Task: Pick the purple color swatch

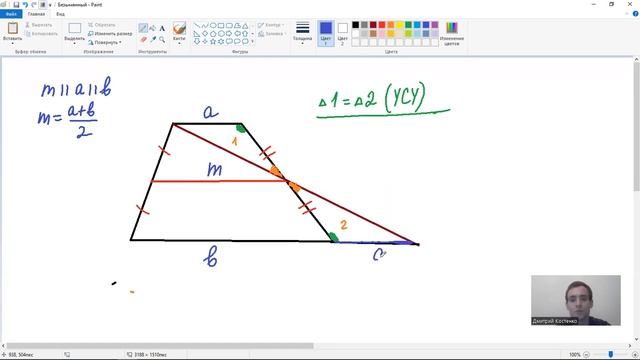Action: point(435,25)
